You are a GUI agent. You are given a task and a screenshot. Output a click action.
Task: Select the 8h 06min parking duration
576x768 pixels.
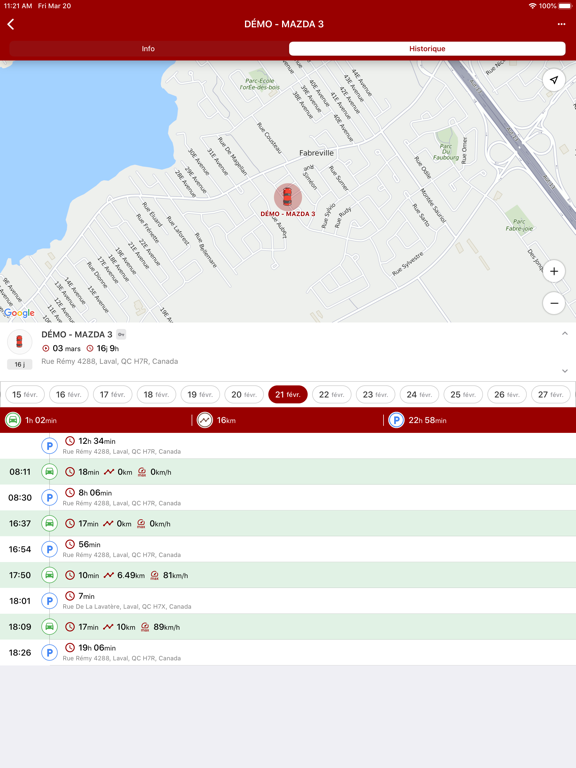pyautogui.click(x=95, y=493)
